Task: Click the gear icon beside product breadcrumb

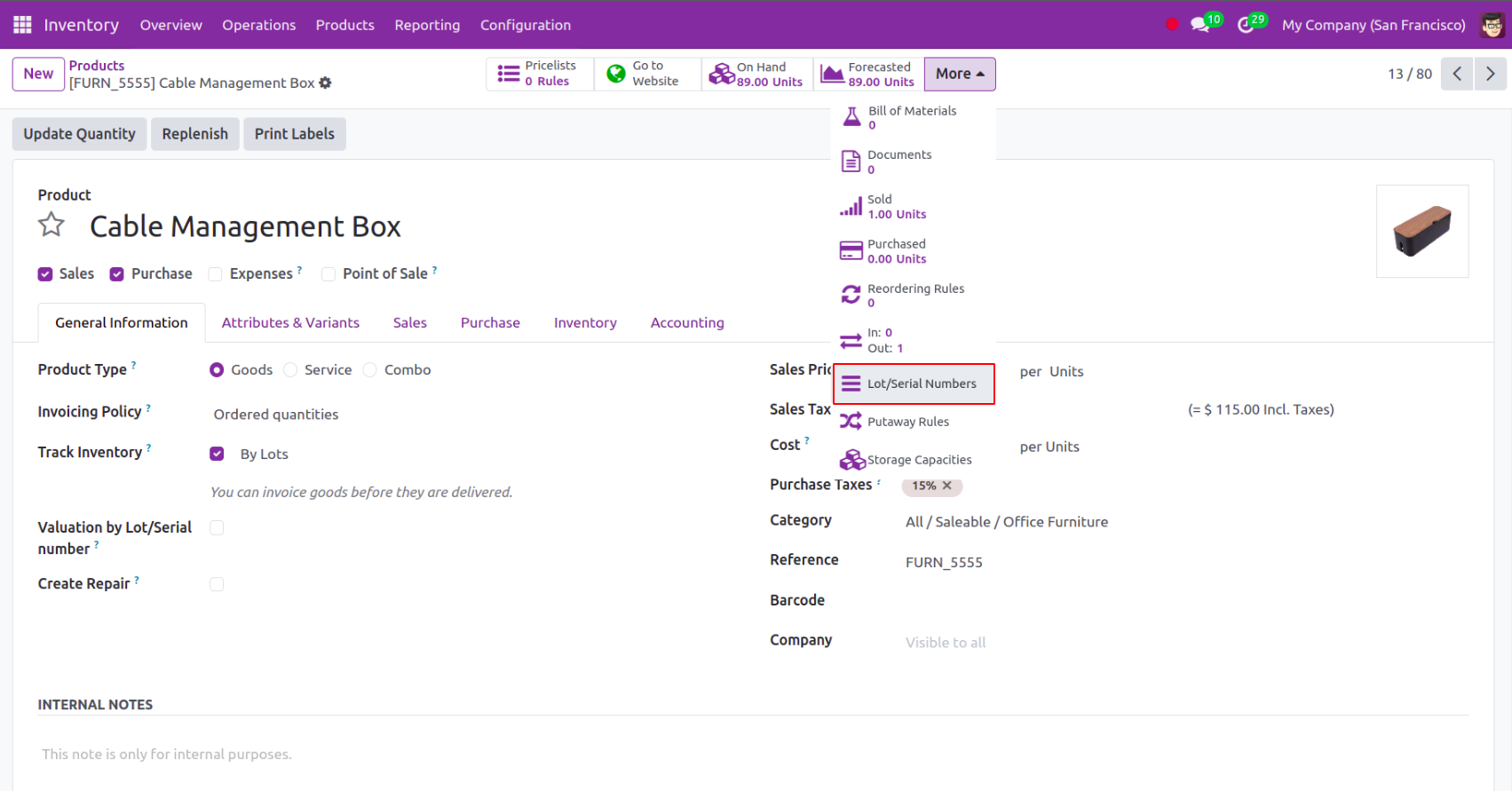Action: coord(325,83)
